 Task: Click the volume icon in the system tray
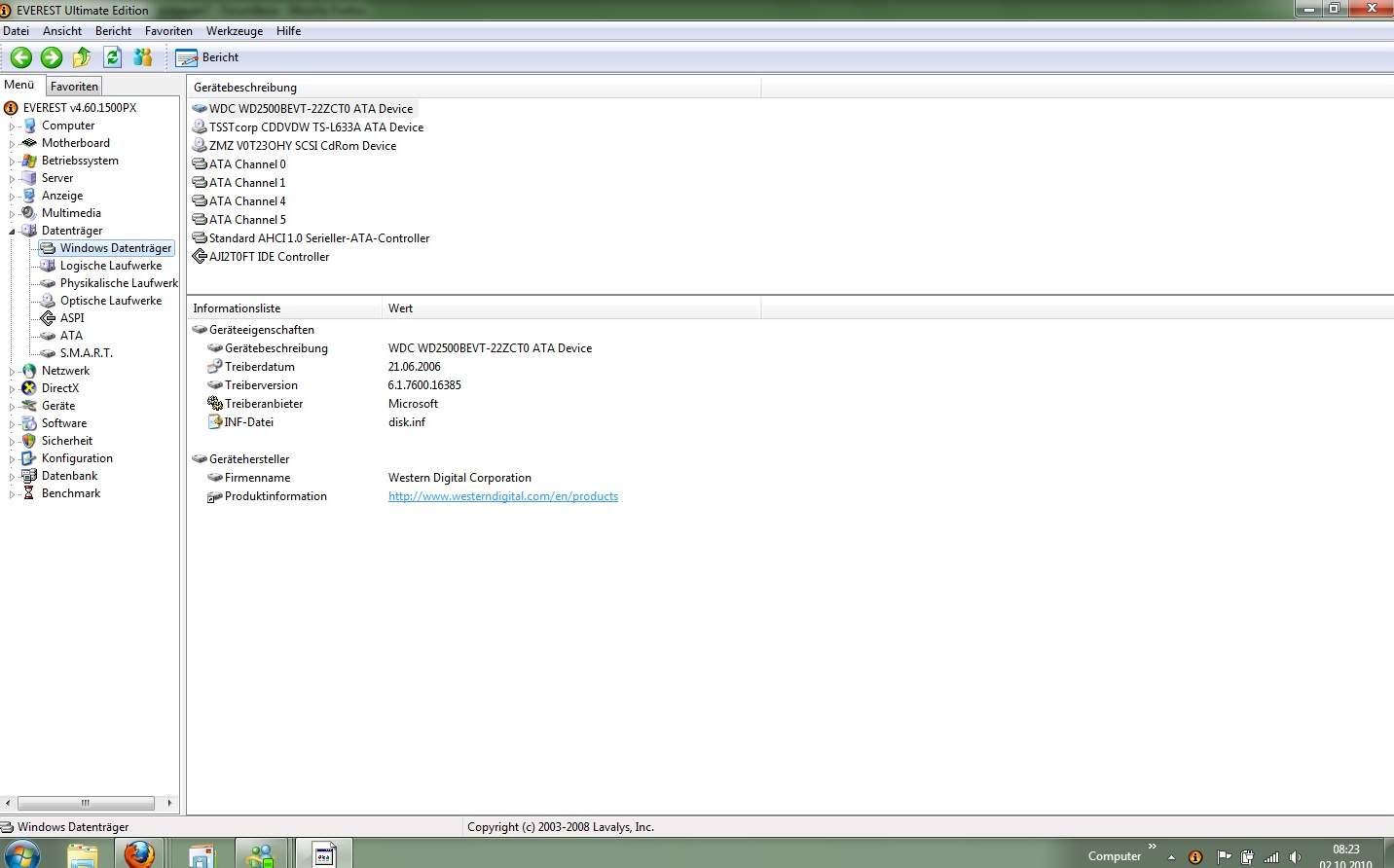point(1295,857)
